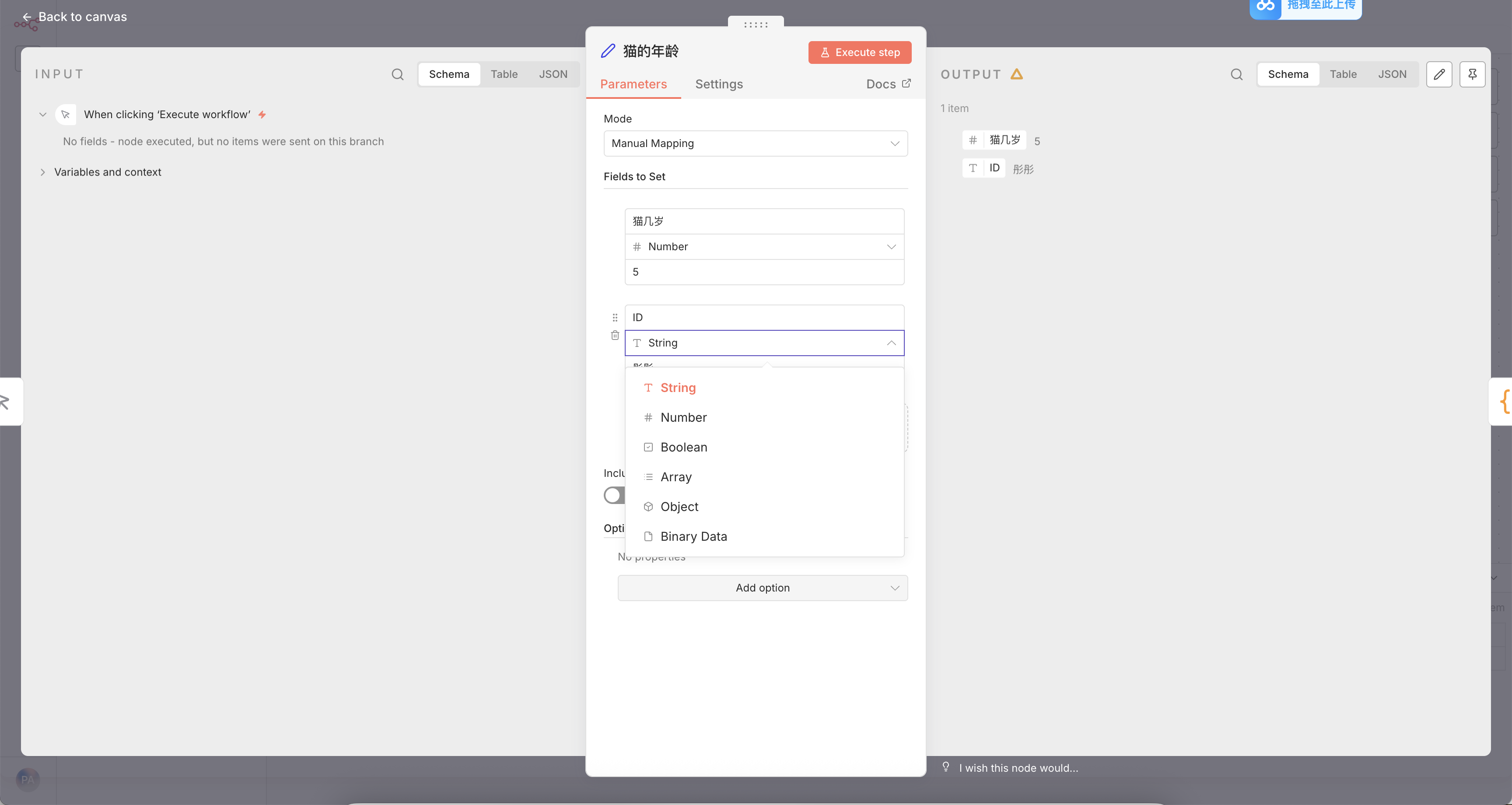Toggle the Include Other Input Fields switch
Screen dimensions: 1512x805
tap(613, 495)
